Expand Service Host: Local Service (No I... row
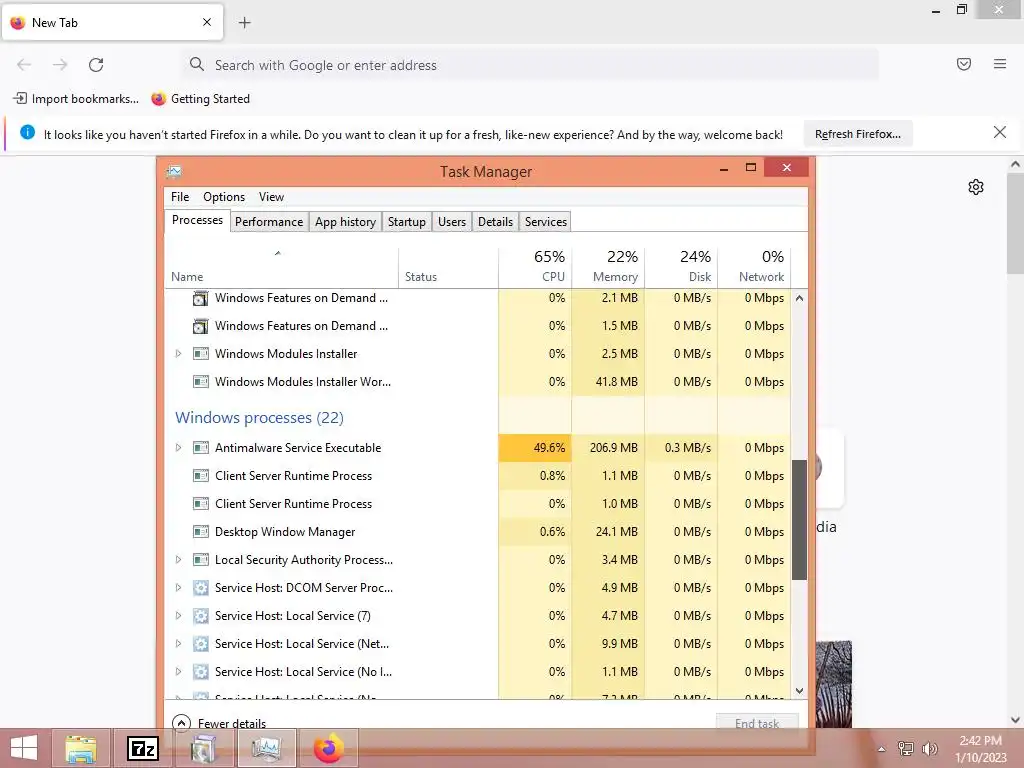Viewport: 1024px width, 768px height. (x=178, y=672)
